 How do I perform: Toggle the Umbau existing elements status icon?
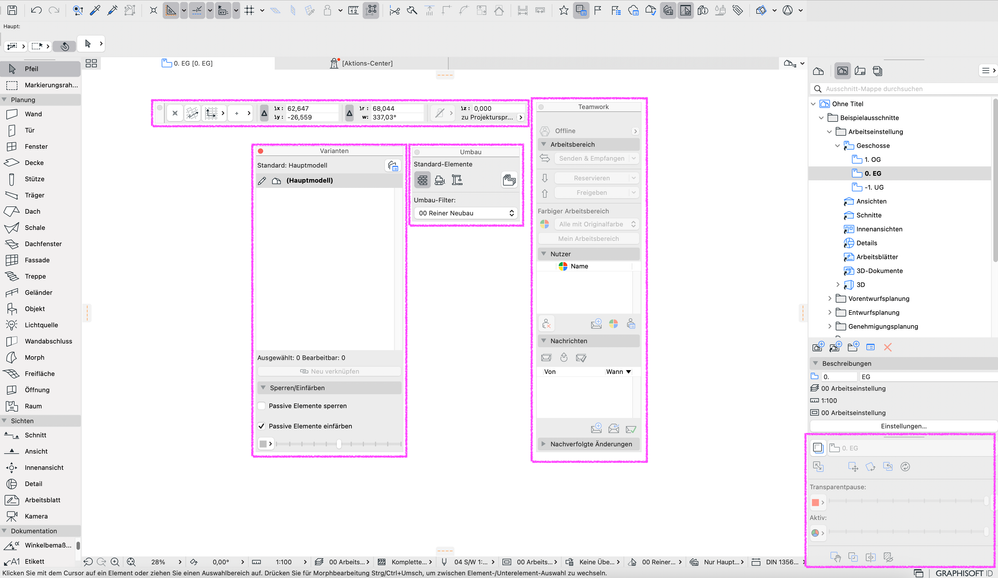coord(423,180)
